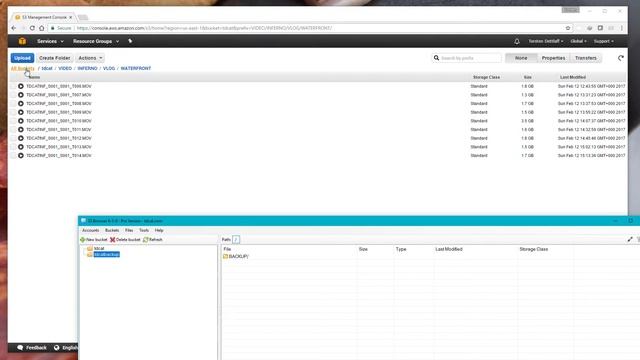The height and width of the screenshot is (360, 640).
Task: Click Refresh in S3 Browser toolbar
Action: [153, 240]
